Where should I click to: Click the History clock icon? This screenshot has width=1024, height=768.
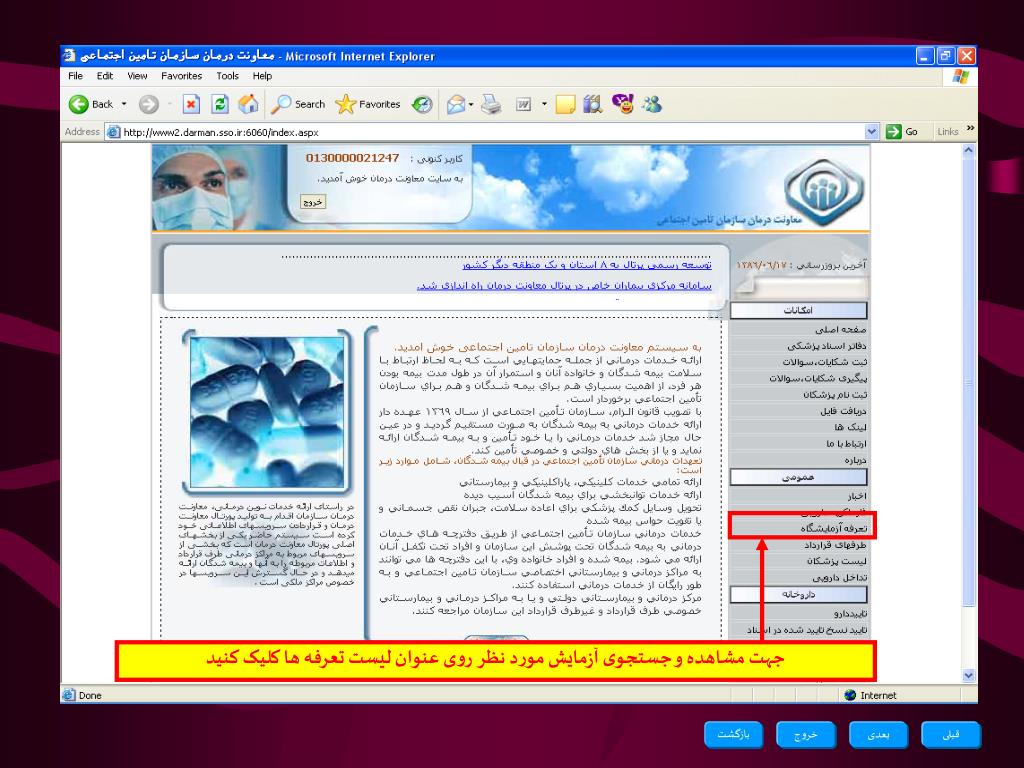[x=422, y=104]
